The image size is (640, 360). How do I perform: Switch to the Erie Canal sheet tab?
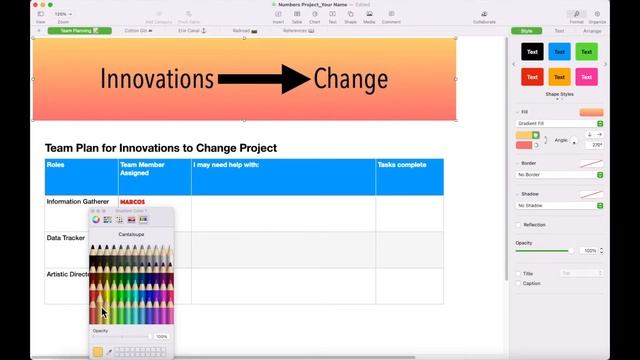point(192,31)
